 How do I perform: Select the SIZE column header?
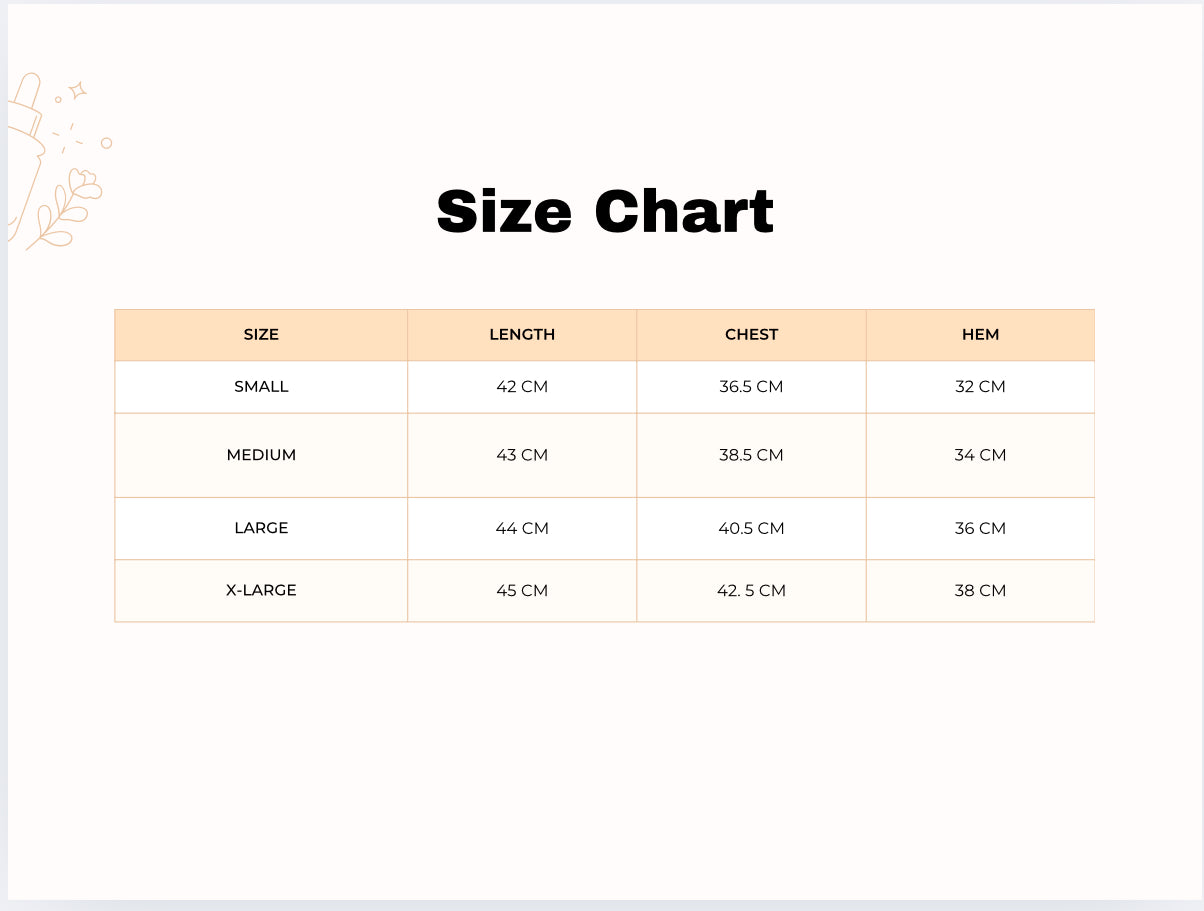point(261,335)
